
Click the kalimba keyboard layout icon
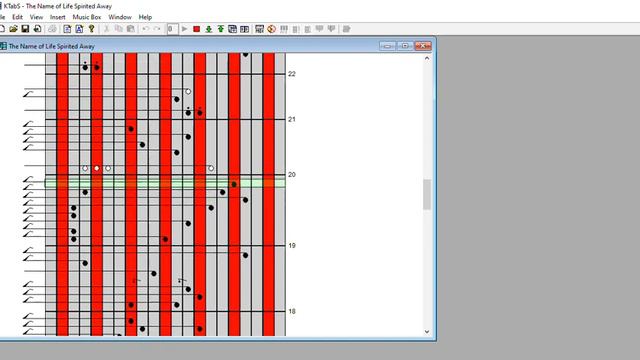pyautogui.click(x=259, y=29)
